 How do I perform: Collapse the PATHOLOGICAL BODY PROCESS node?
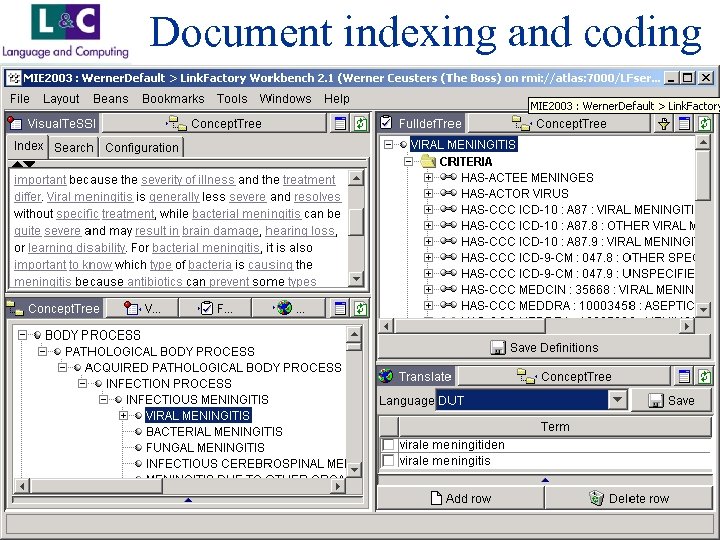pyautogui.click(x=42, y=351)
